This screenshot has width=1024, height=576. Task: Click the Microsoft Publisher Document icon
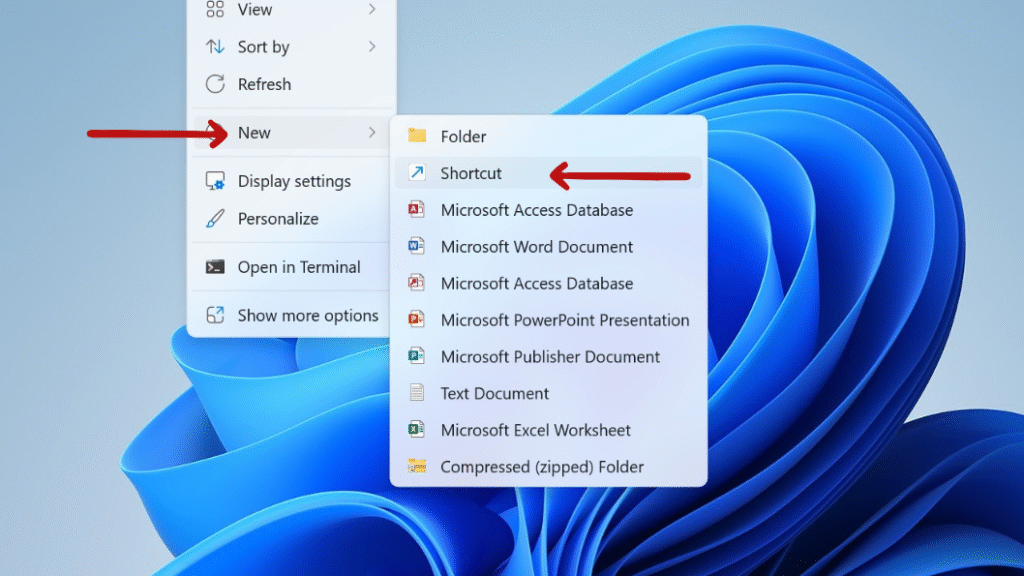pyautogui.click(x=416, y=356)
